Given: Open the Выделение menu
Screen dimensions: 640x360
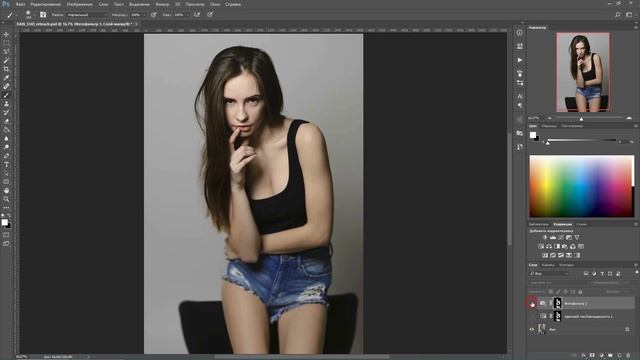Looking at the screenshot, I should (x=139, y=4).
